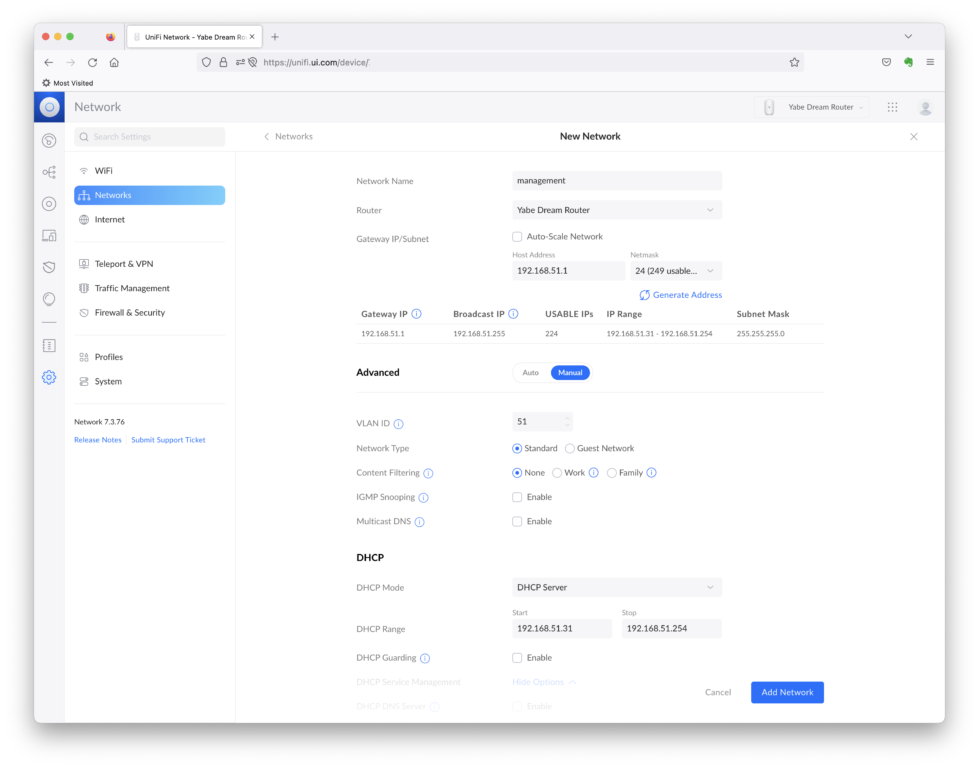
Task: Open Traffic Management settings
Action: (x=149, y=288)
